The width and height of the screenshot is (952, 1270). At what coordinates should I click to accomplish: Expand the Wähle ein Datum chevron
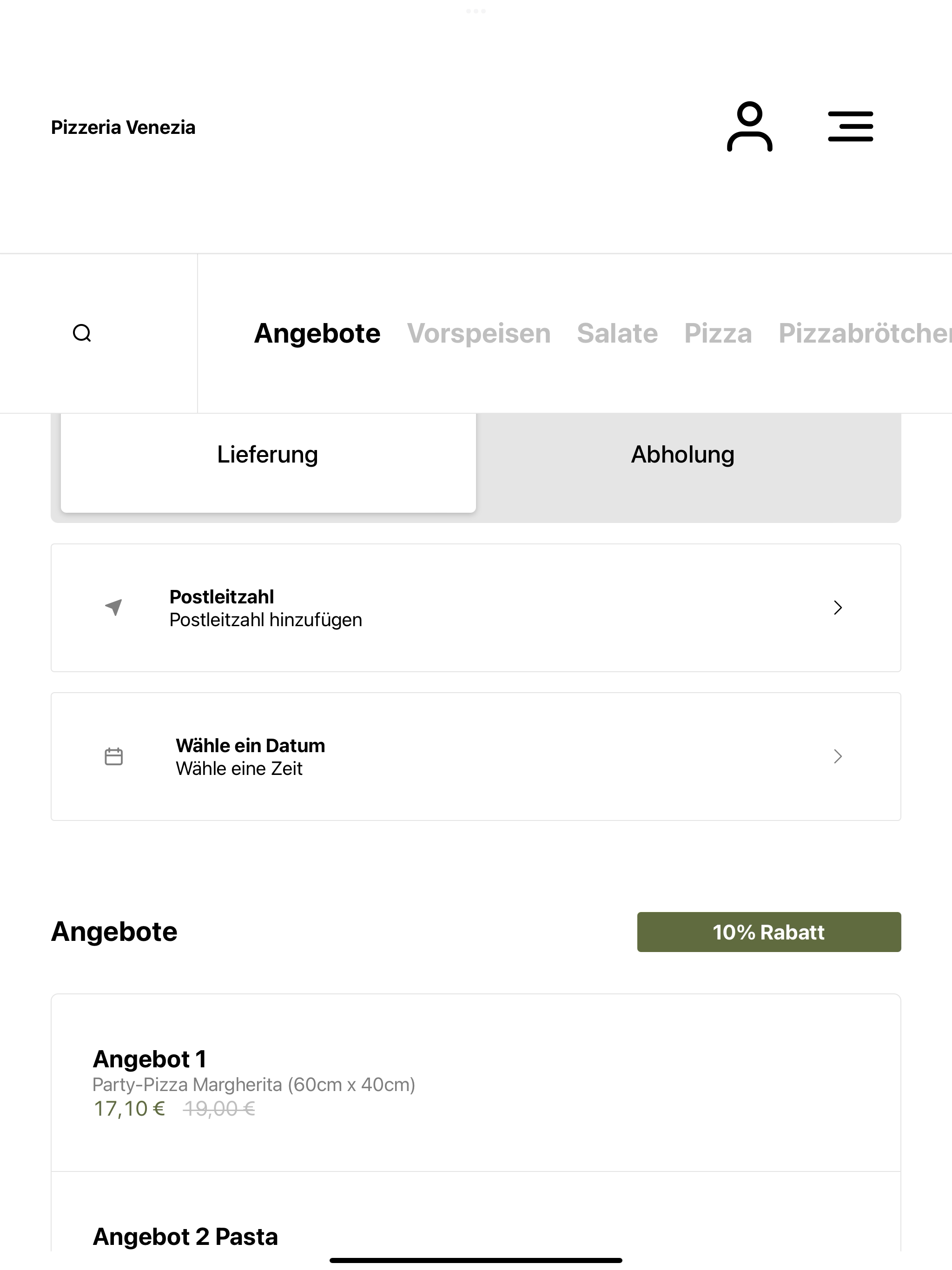838,756
